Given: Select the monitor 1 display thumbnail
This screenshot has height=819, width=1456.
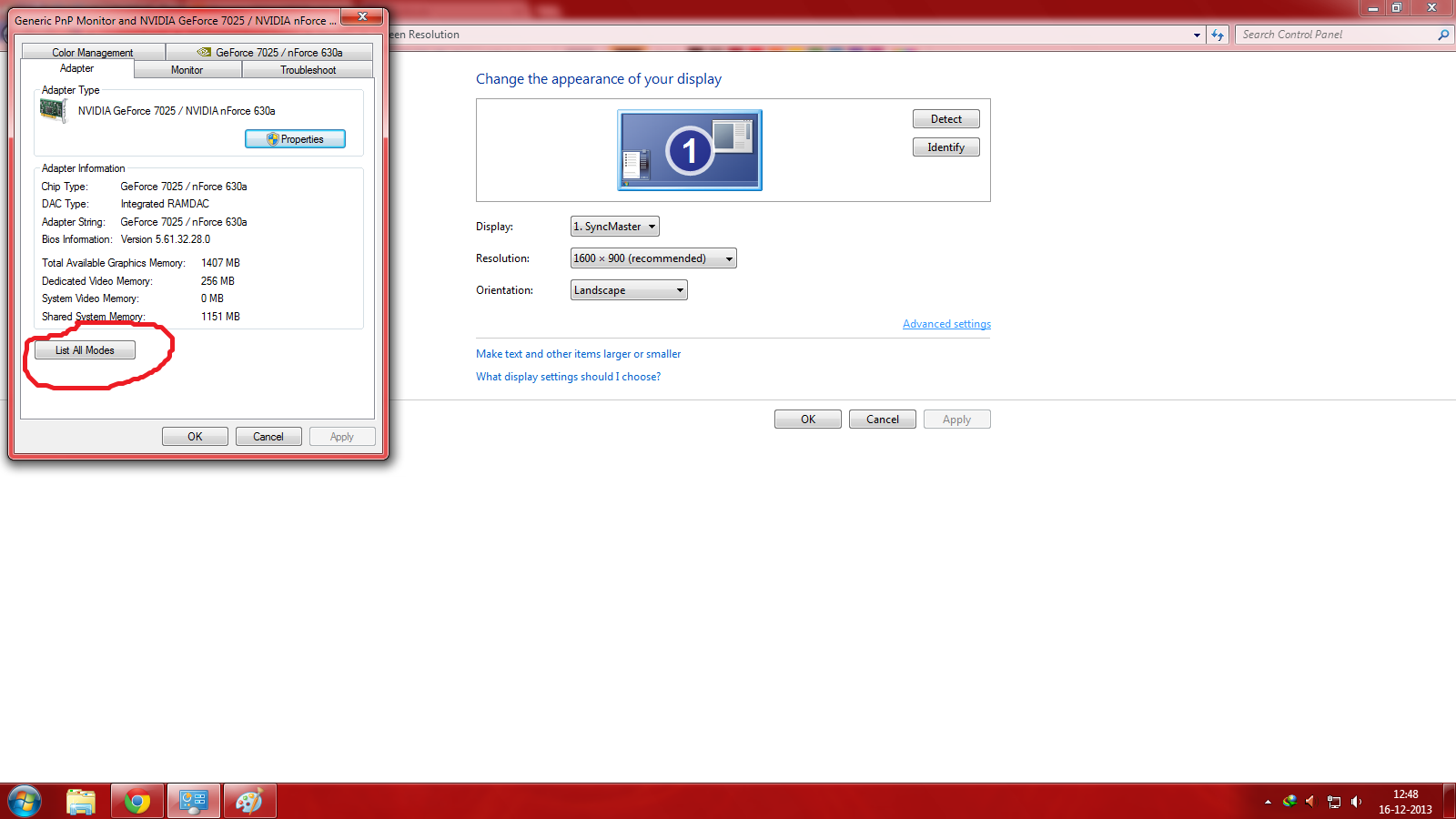Looking at the screenshot, I should click(690, 150).
